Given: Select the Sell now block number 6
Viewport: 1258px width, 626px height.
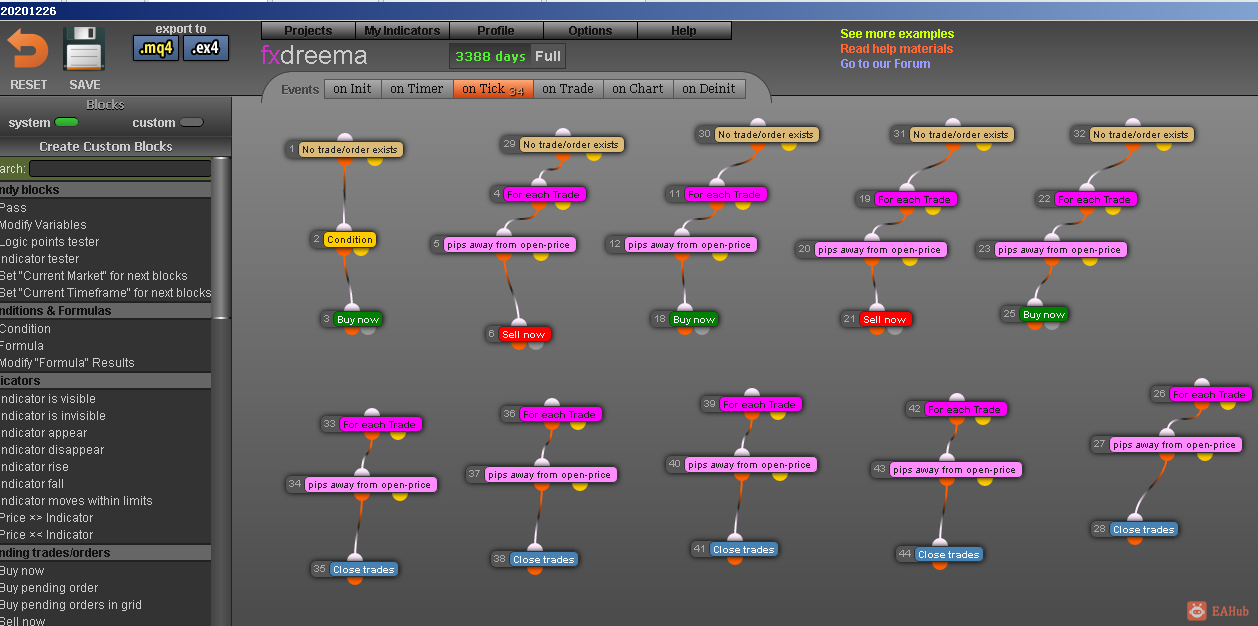Looking at the screenshot, I should 524,334.
